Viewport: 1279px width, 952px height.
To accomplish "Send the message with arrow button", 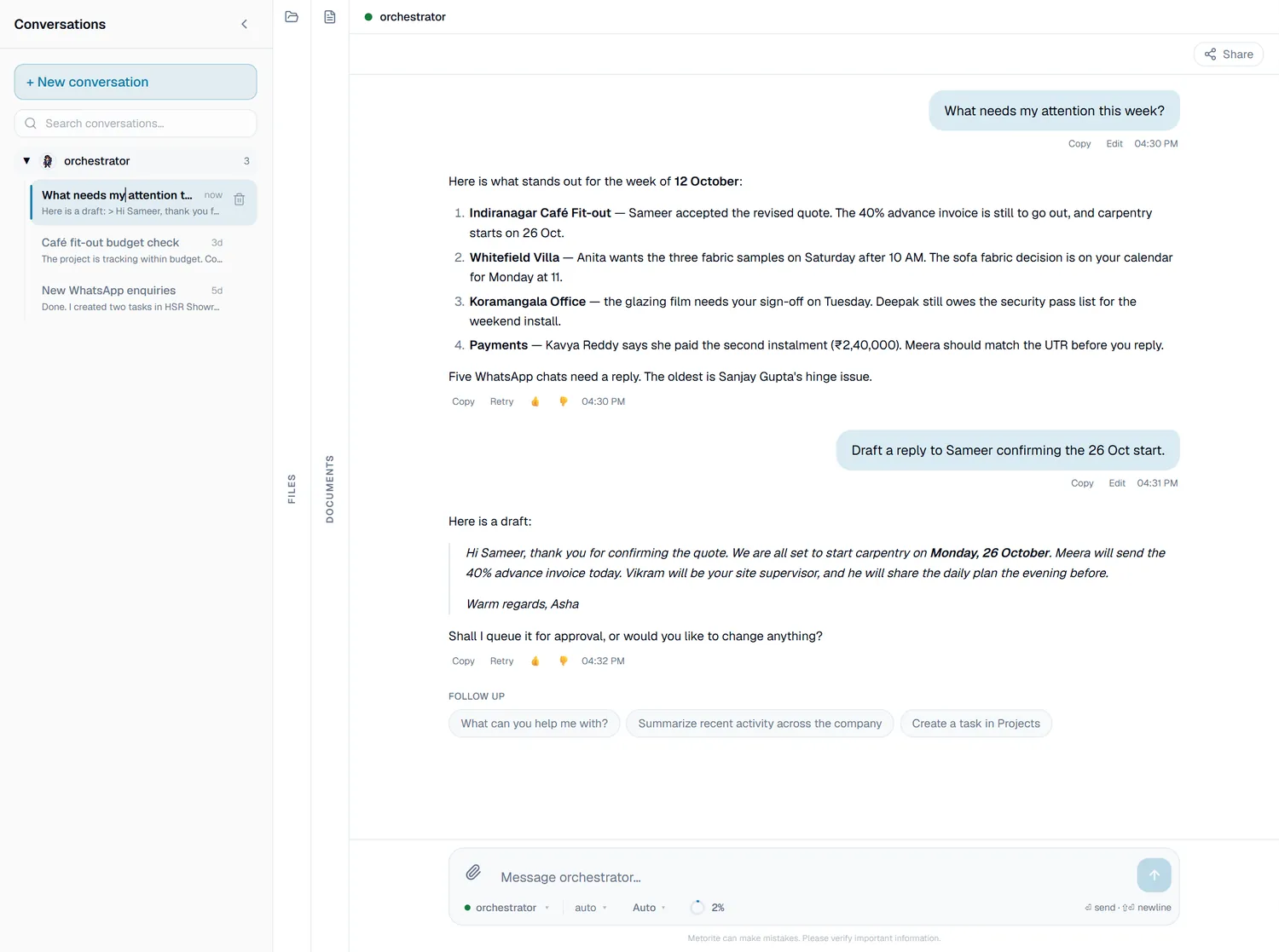I will (1154, 875).
